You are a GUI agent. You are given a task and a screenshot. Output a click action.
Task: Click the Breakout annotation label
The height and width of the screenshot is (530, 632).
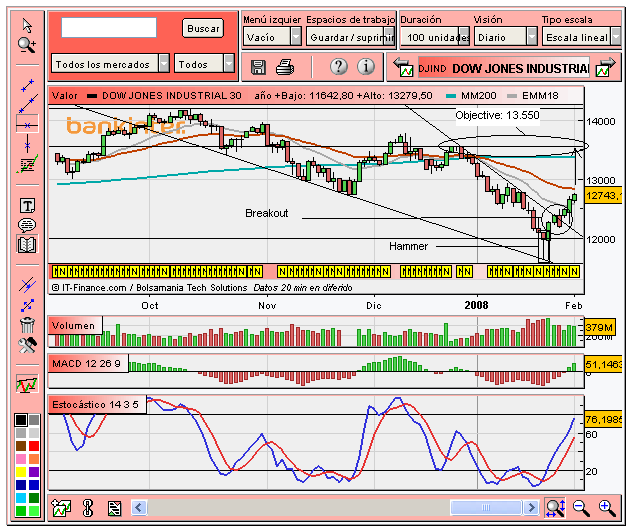point(266,213)
